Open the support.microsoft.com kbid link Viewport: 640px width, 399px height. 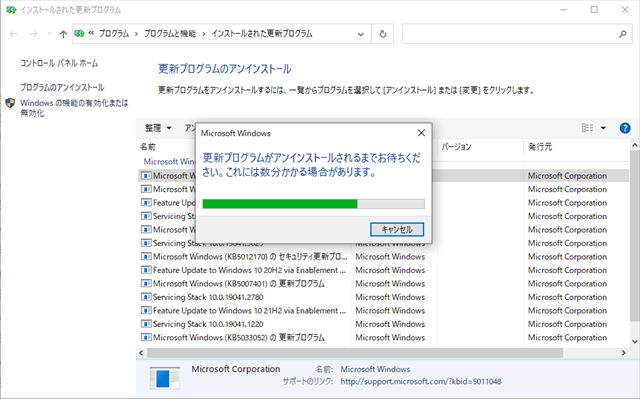click(421, 381)
